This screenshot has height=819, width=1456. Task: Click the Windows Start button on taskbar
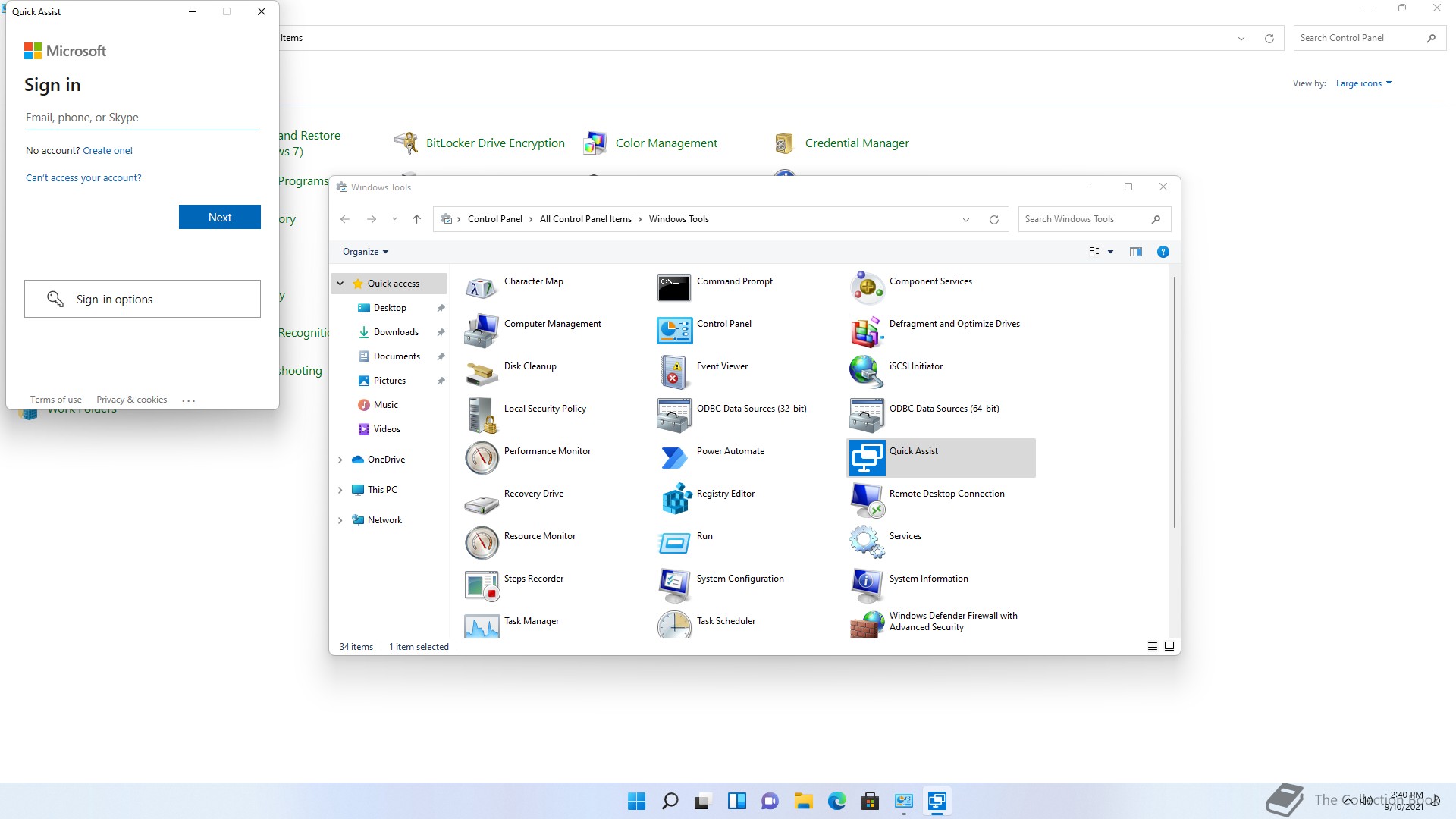636,801
